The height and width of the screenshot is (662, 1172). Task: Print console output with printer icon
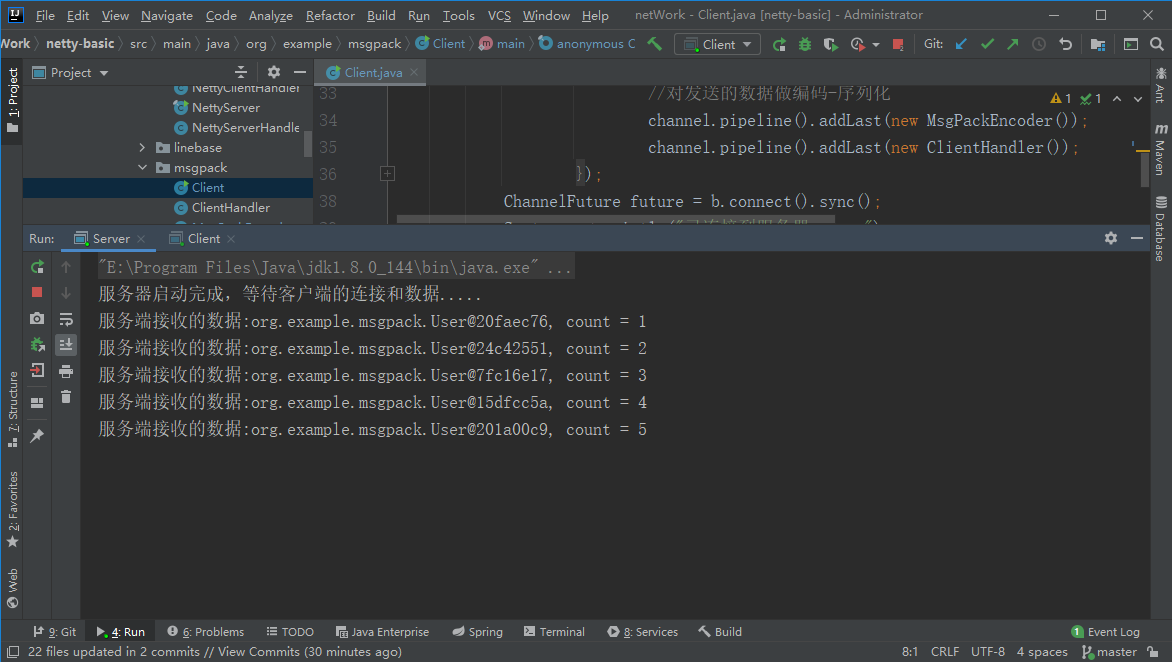[66, 371]
